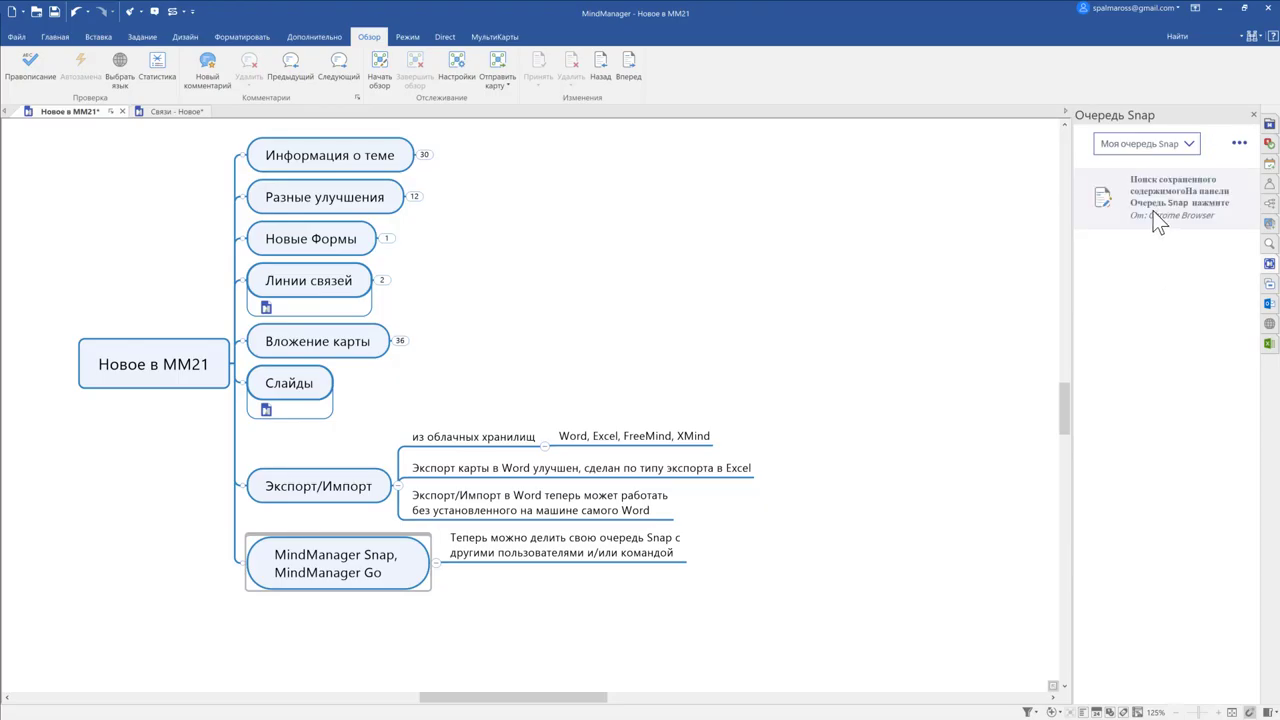Zoom out with the minus button

point(1175,713)
